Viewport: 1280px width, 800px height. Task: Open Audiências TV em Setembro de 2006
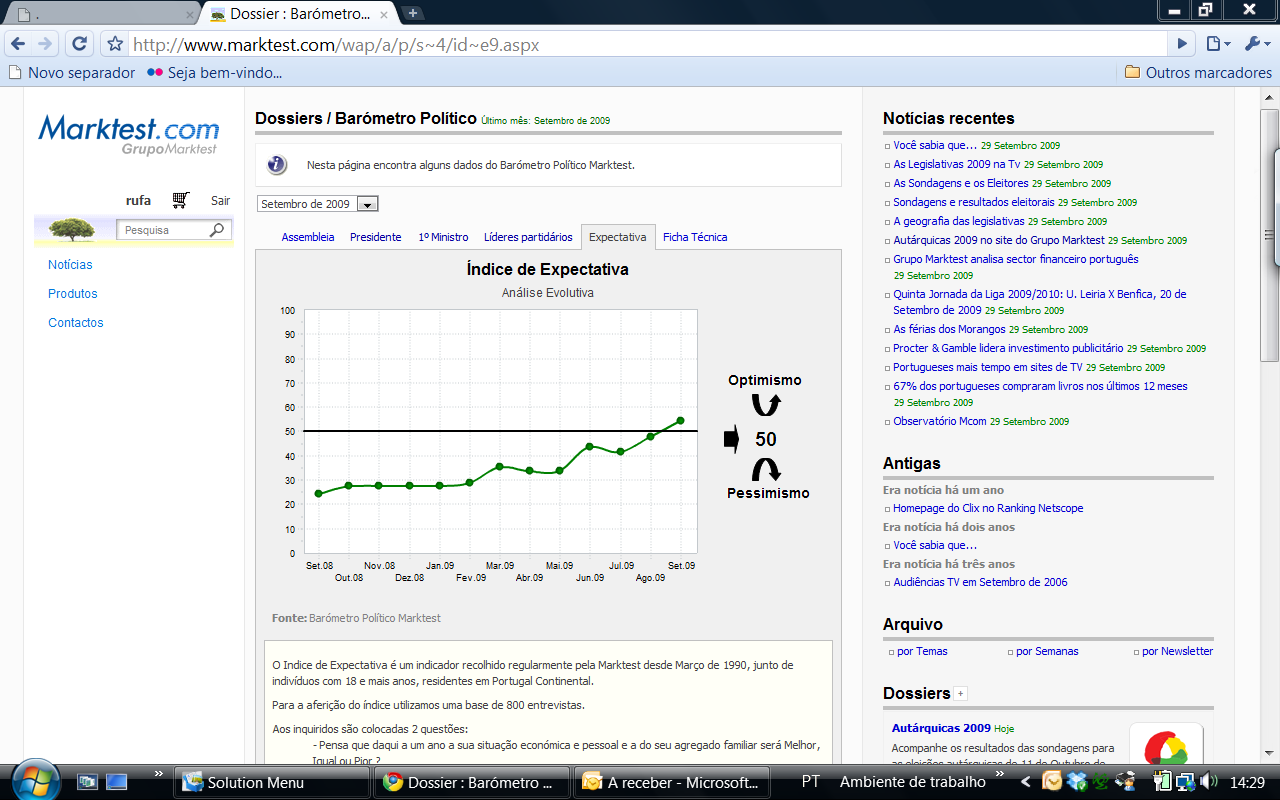[x=980, y=582]
